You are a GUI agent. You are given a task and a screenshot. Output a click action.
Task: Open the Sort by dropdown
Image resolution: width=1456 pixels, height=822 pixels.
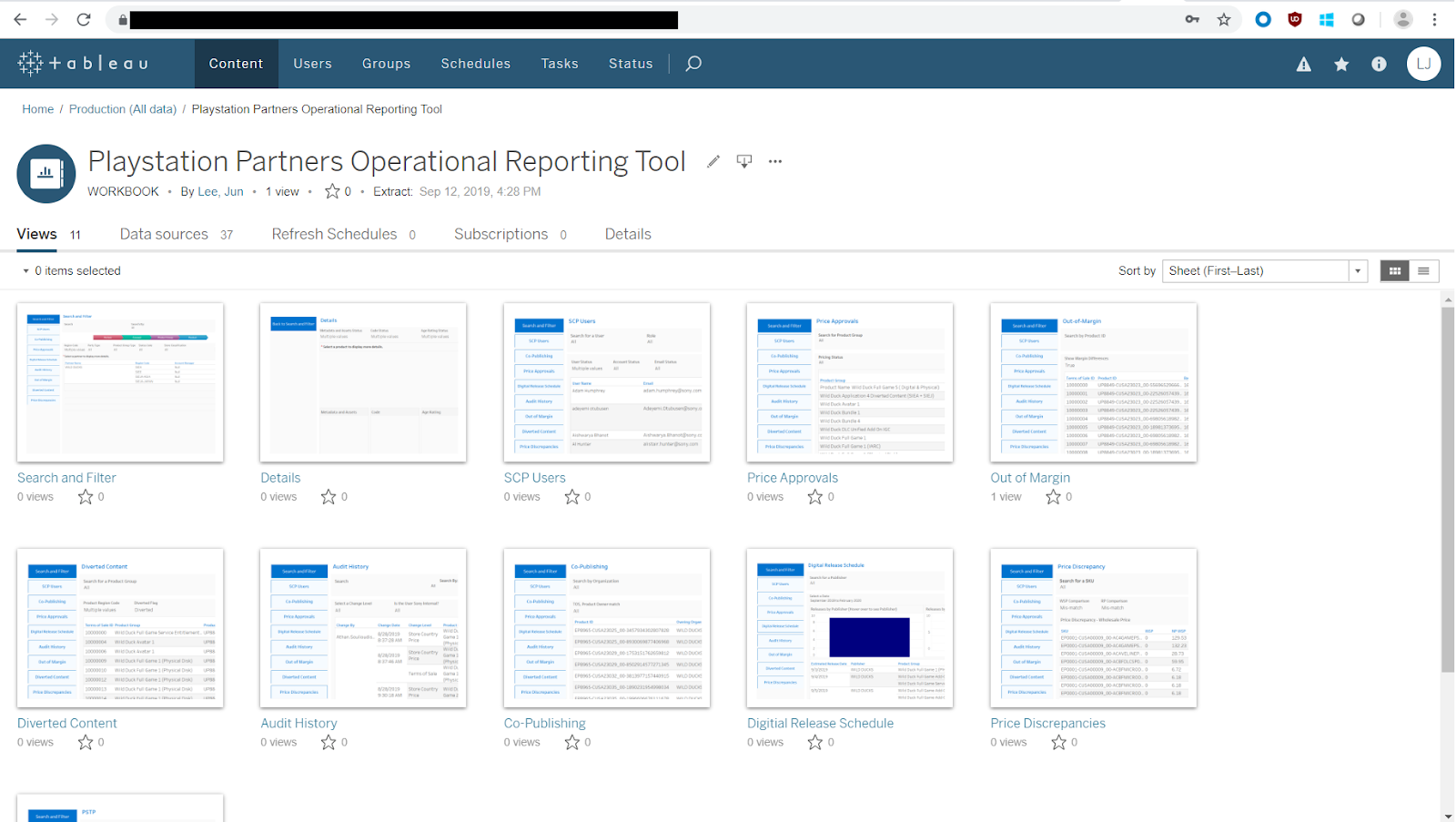1265,271
